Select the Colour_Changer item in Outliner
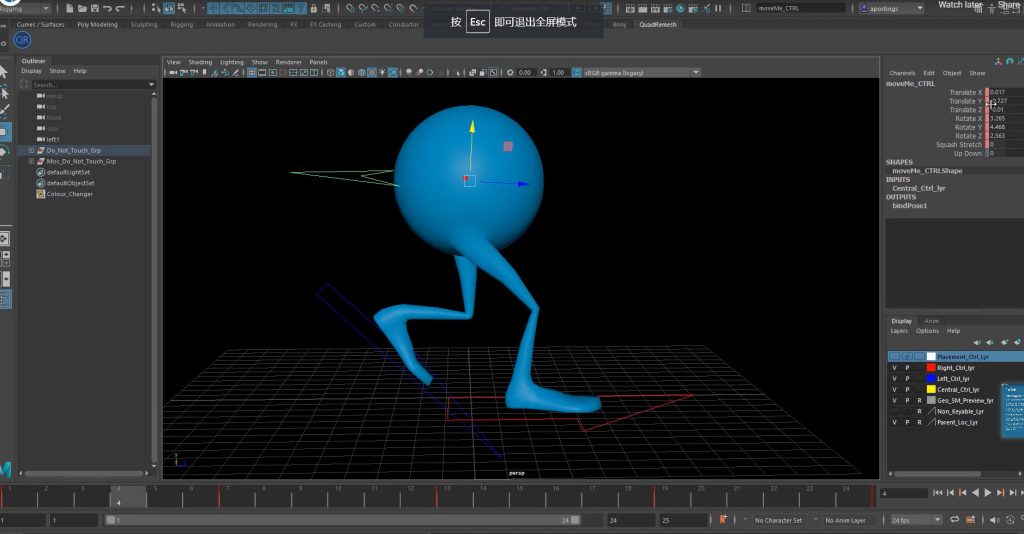Image resolution: width=1024 pixels, height=534 pixels. pyautogui.click(x=69, y=194)
